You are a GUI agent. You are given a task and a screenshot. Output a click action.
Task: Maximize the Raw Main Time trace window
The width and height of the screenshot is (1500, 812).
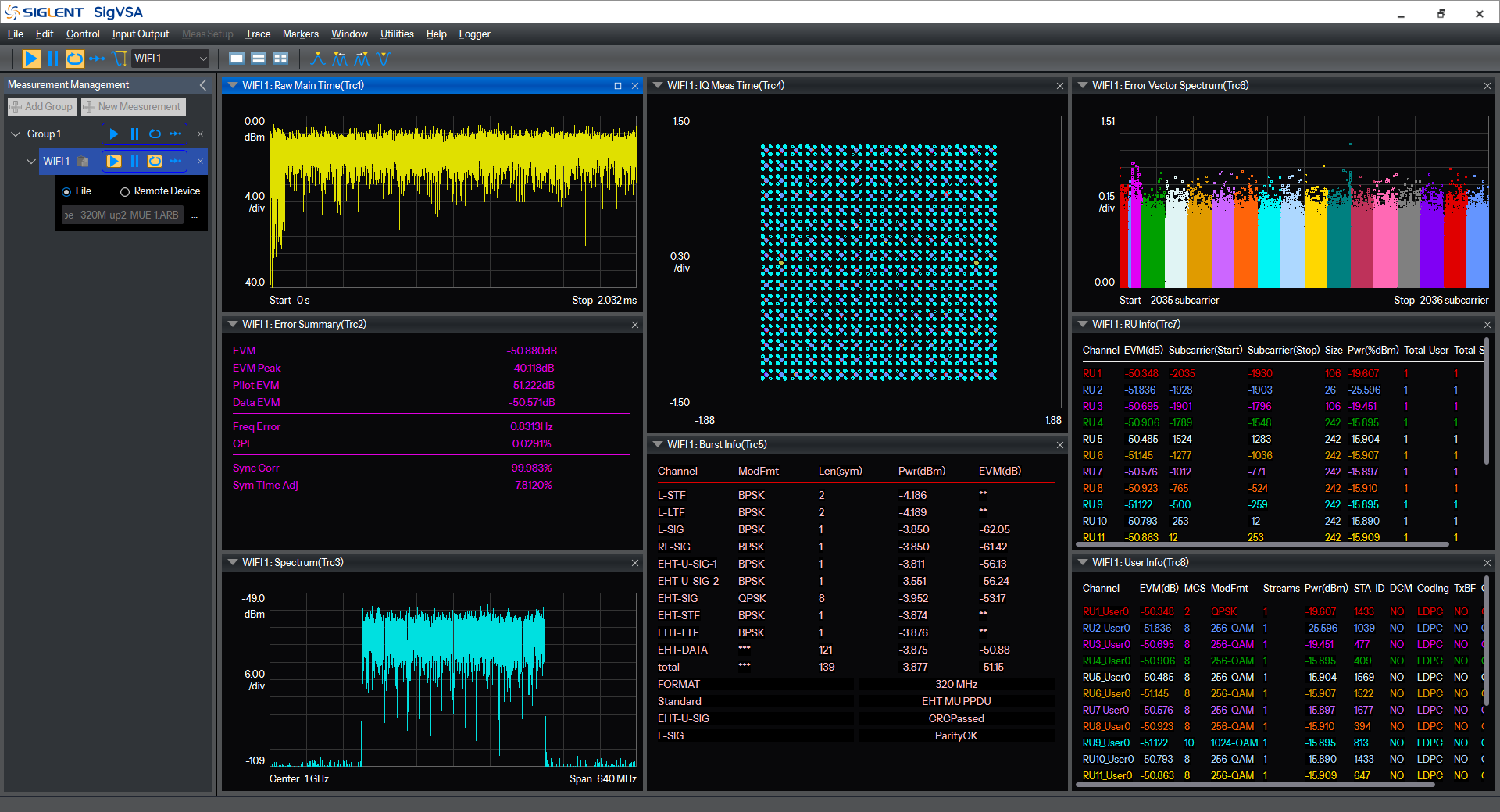click(618, 86)
